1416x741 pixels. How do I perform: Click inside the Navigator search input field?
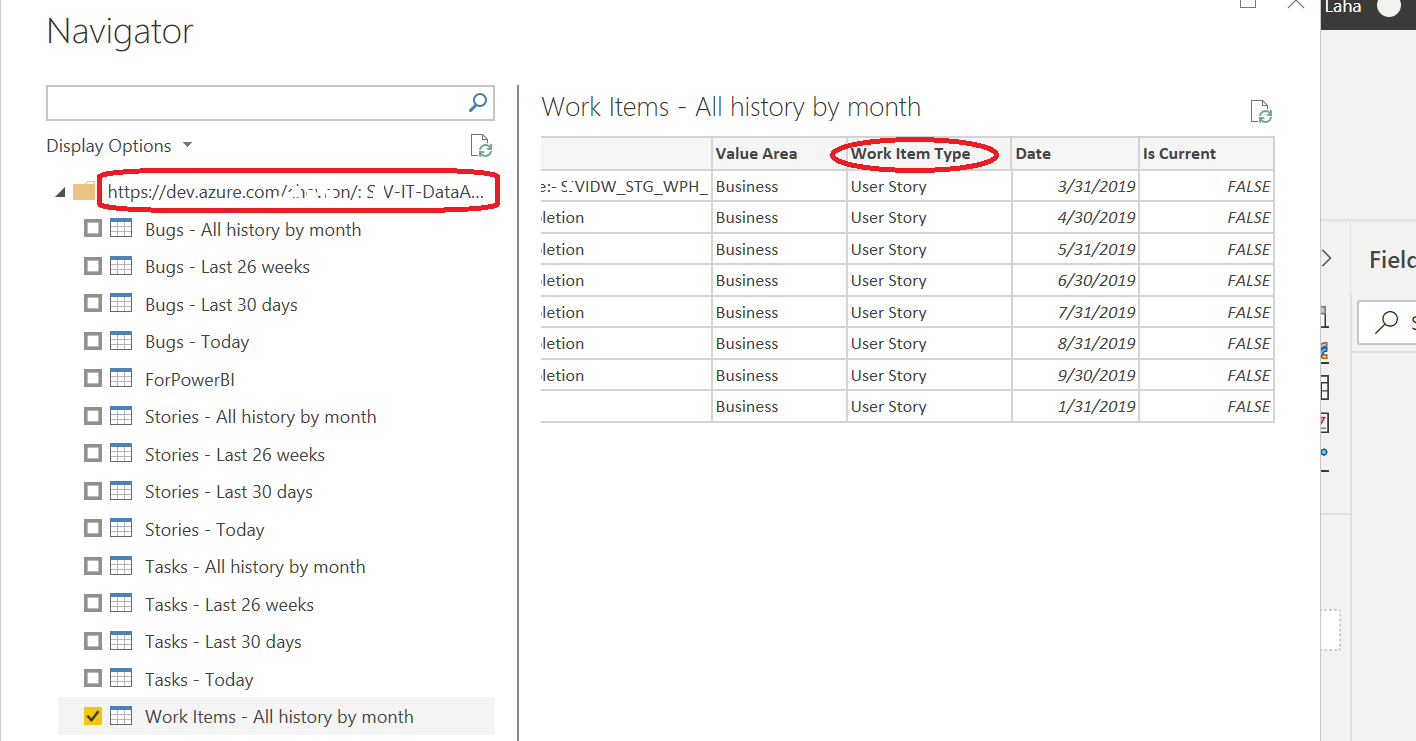point(250,103)
